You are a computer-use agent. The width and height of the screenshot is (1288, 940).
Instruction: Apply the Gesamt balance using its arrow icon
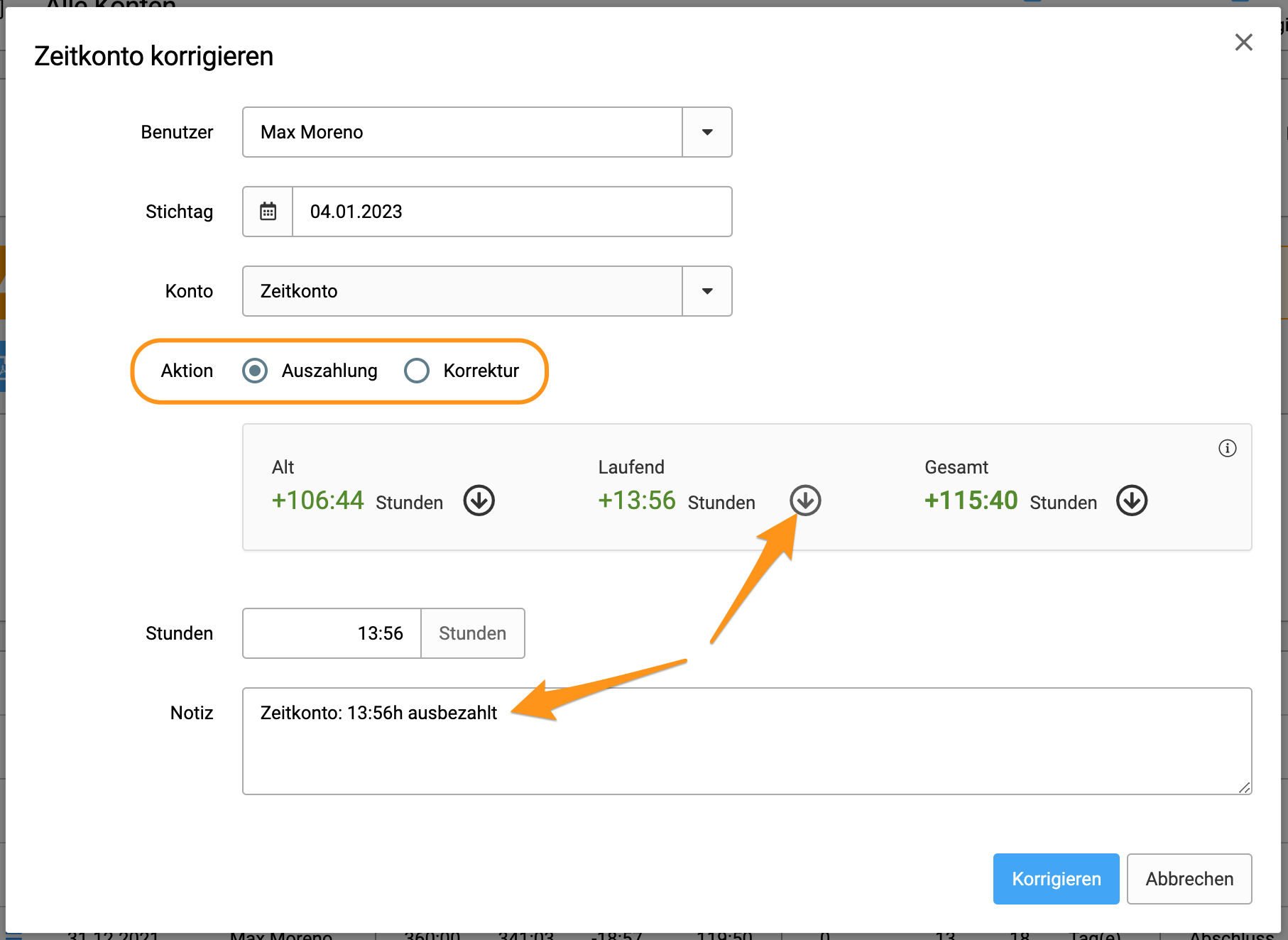[1132, 501]
